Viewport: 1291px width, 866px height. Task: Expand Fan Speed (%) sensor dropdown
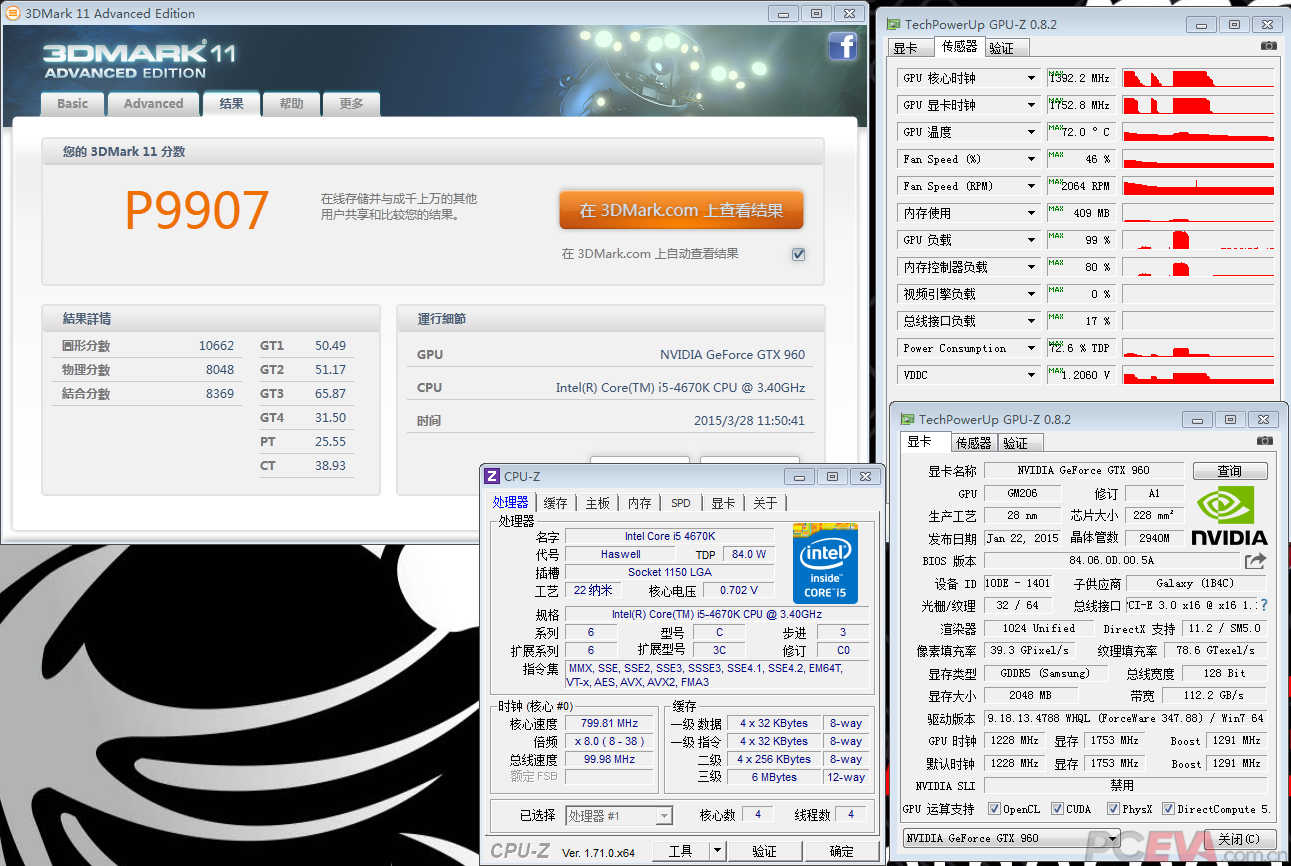click(1031, 159)
